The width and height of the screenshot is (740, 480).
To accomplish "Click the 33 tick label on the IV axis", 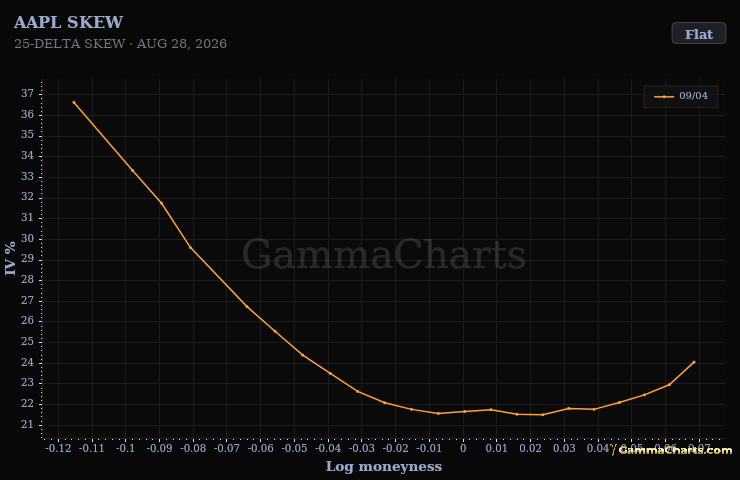I will click(27, 177).
